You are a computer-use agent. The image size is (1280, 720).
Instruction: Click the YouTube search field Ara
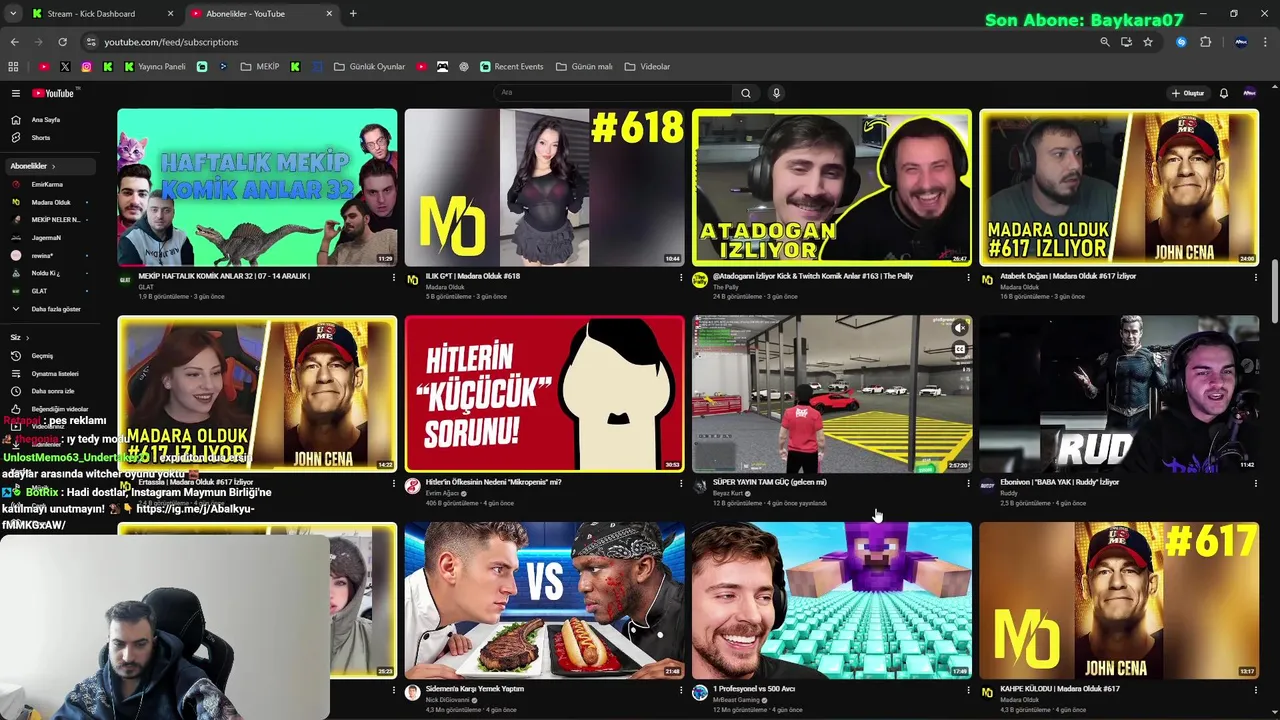[614, 93]
